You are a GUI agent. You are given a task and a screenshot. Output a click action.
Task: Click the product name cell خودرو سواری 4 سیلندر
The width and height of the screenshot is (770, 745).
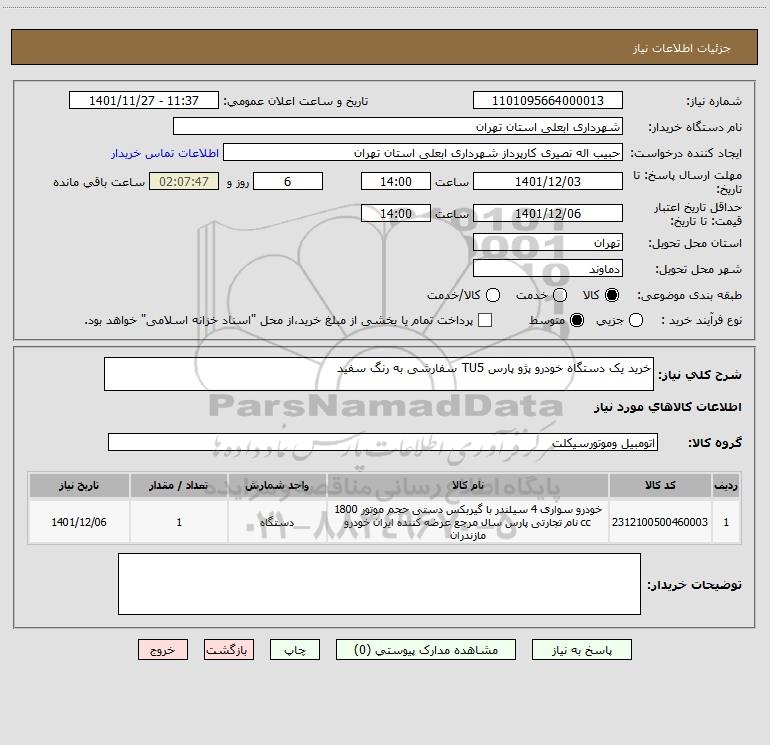(468, 522)
